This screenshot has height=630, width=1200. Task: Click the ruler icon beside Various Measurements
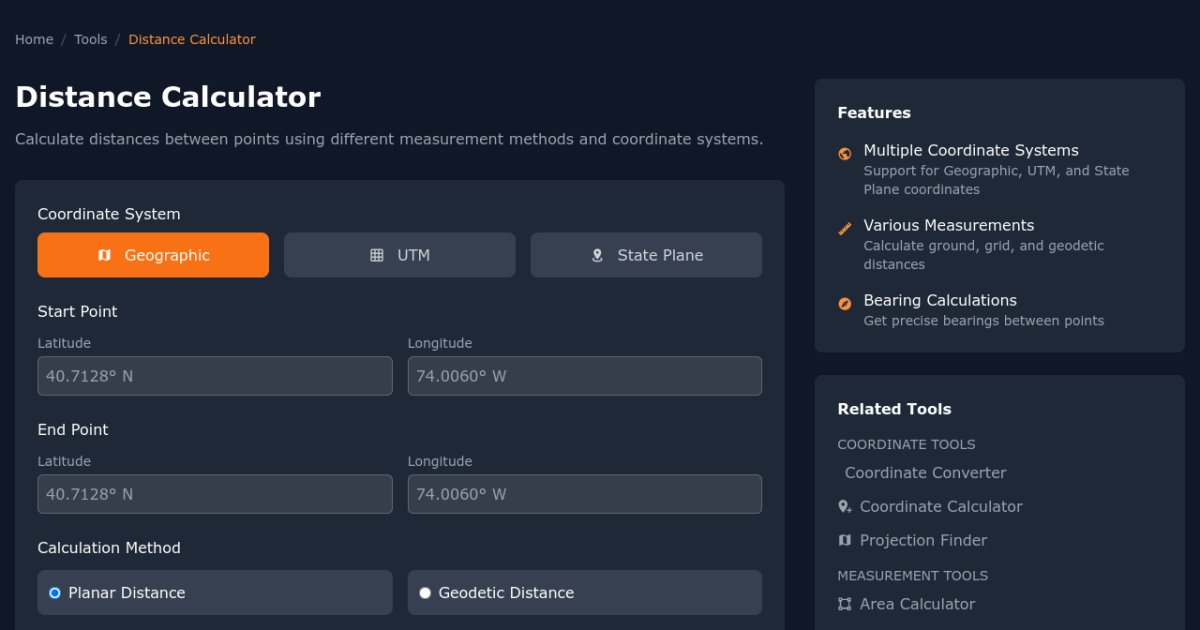845,228
